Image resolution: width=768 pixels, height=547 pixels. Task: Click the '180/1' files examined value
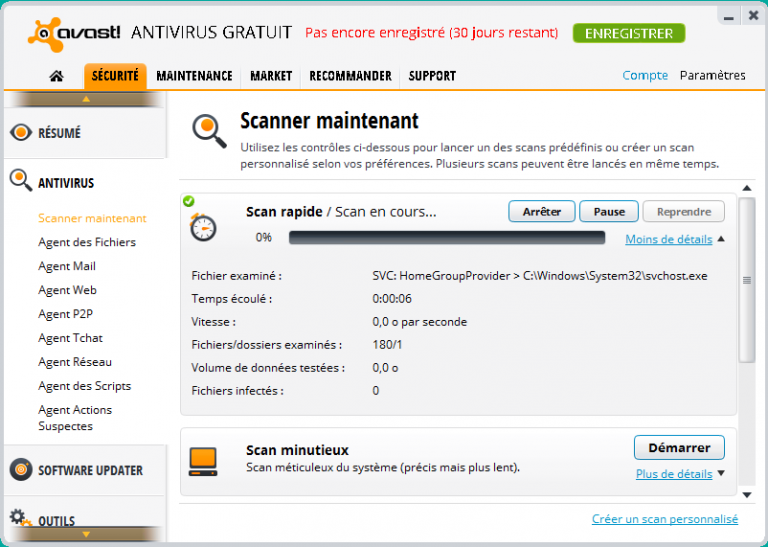[x=387, y=345]
